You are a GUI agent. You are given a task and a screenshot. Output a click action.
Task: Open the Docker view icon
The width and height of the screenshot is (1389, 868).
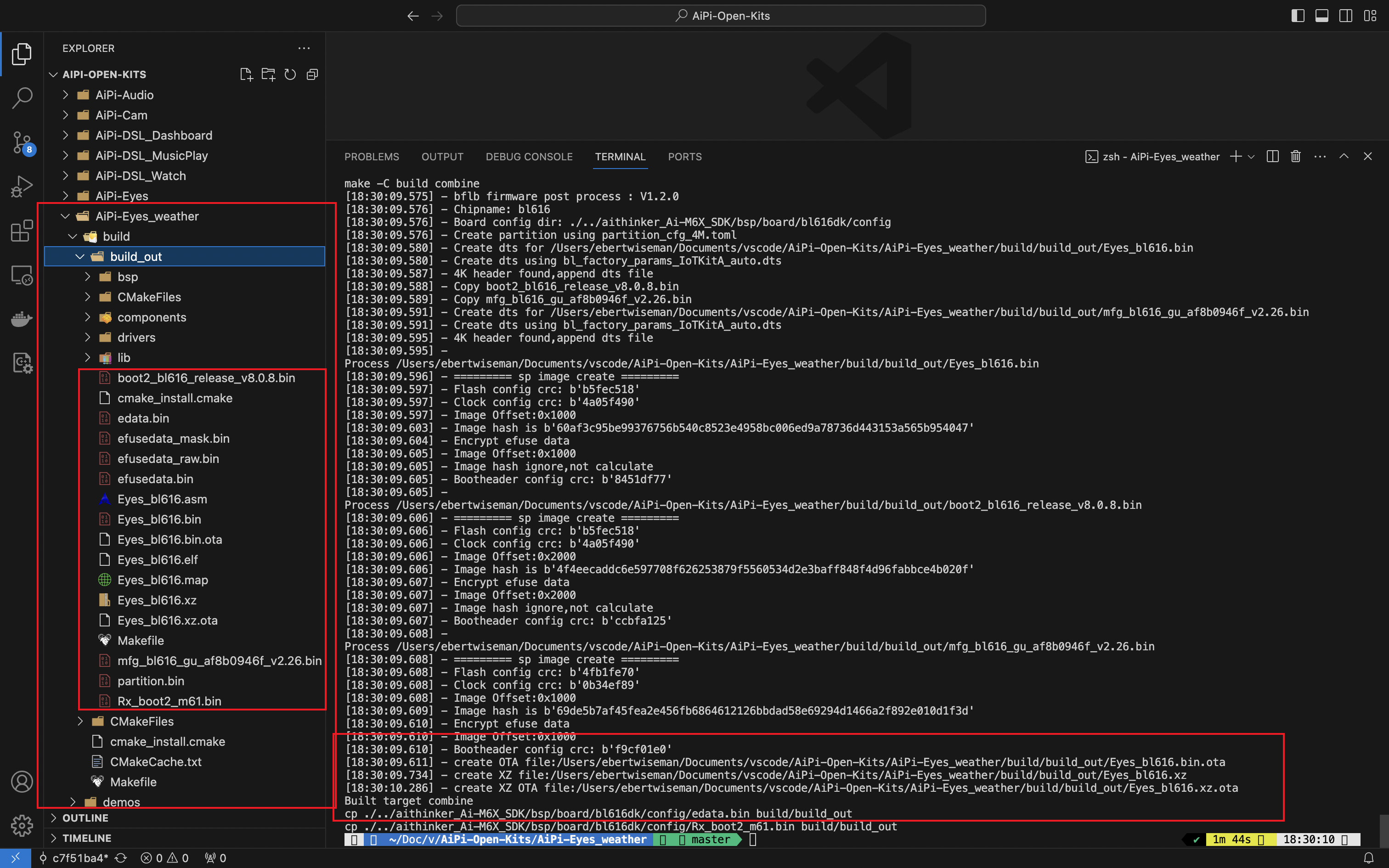(22, 319)
